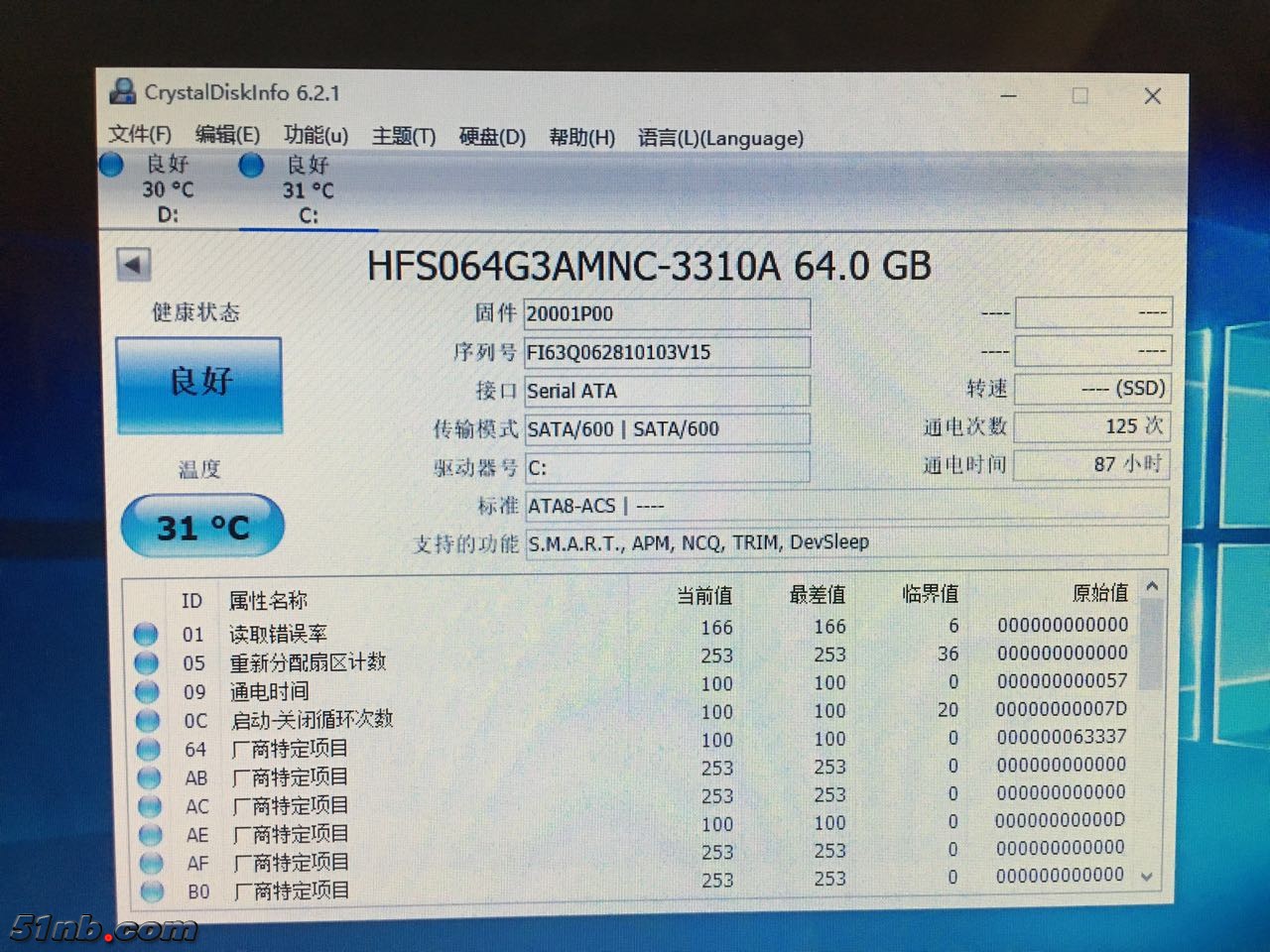Click the 31 °C temperature button
The height and width of the screenshot is (952, 1270).
click(202, 526)
